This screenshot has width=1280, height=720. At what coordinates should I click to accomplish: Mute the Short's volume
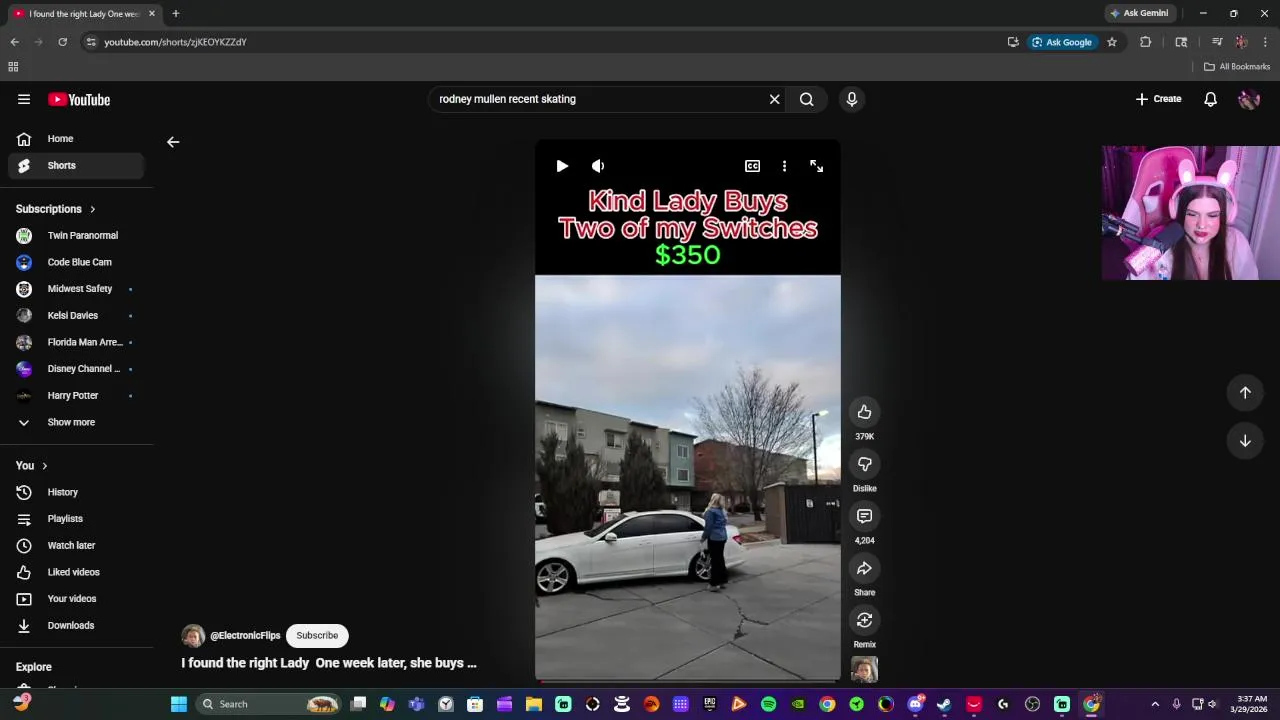tap(598, 166)
